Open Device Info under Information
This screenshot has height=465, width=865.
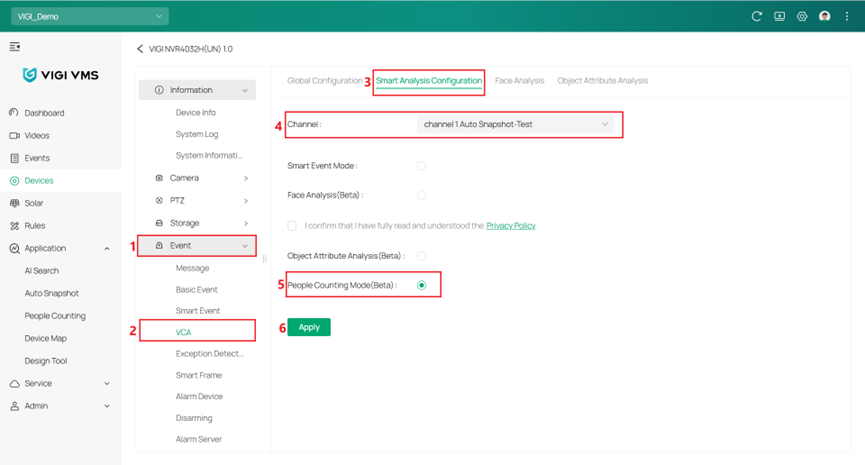click(x=196, y=113)
